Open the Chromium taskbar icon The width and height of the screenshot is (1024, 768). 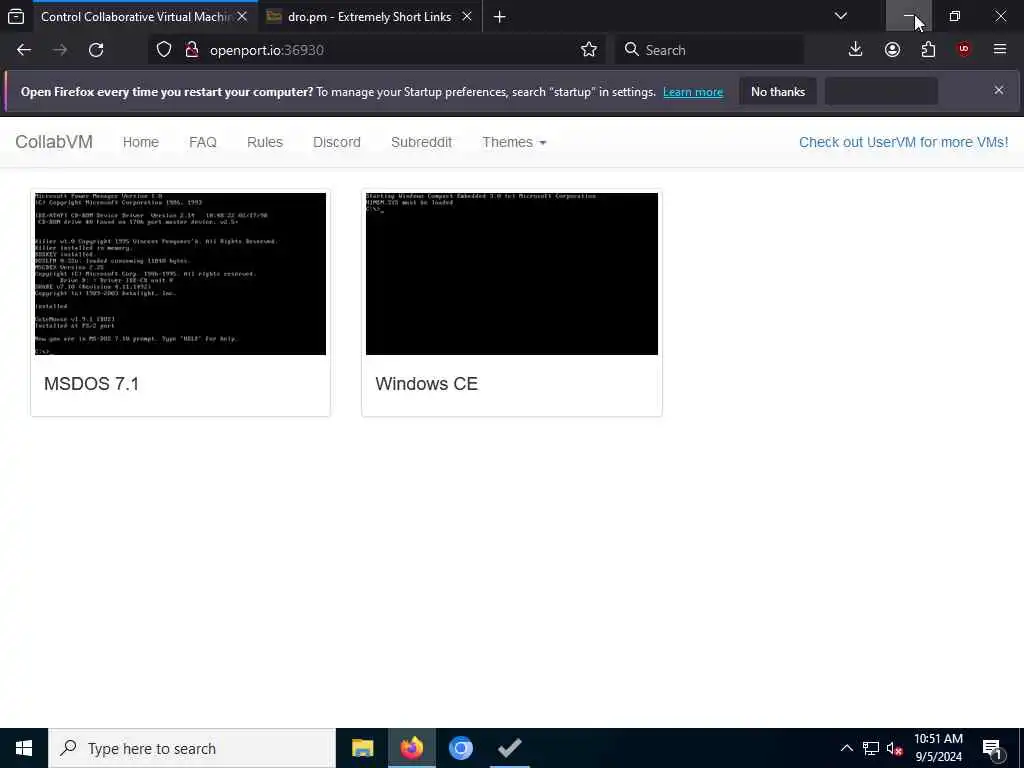point(460,748)
